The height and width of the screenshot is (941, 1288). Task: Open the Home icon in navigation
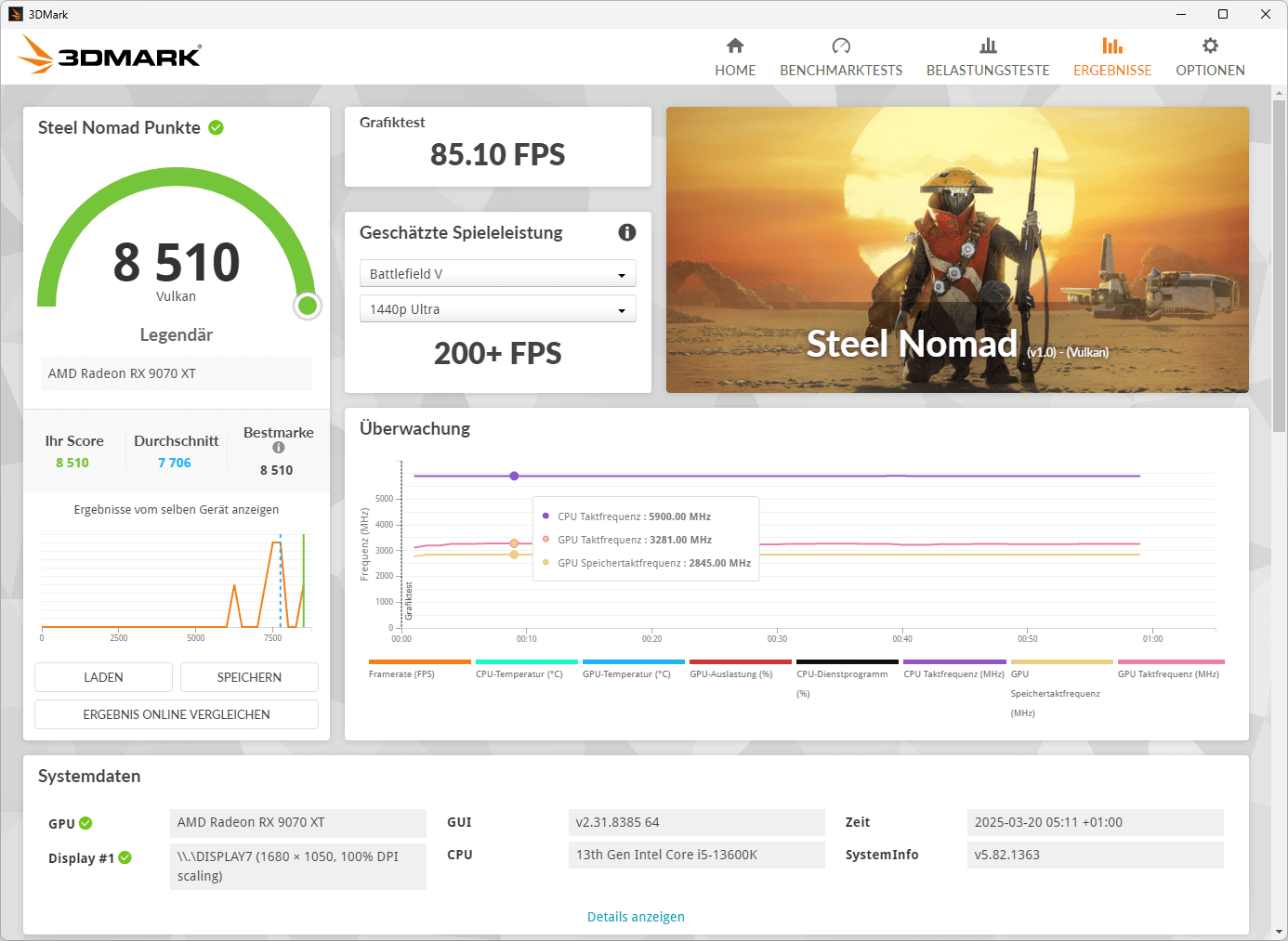pos(735,46)
